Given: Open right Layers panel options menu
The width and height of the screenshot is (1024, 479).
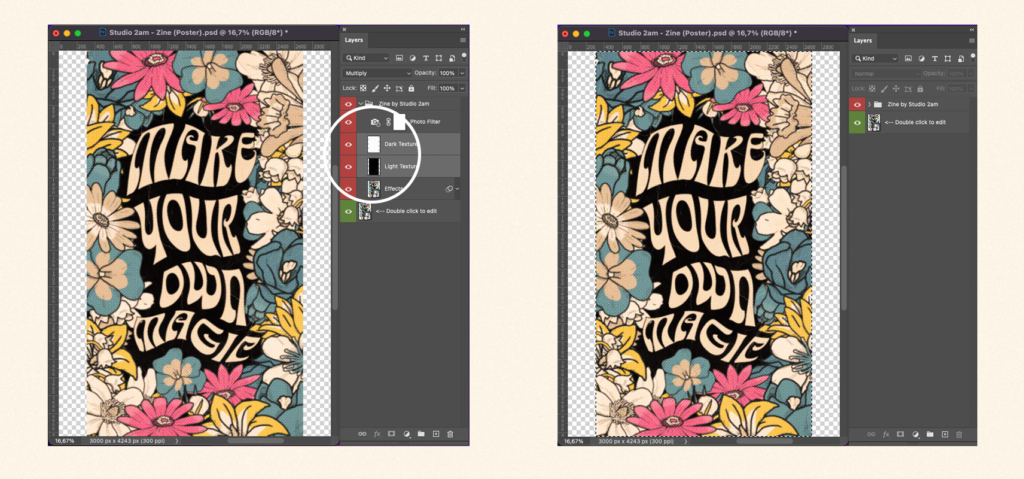Looking at the screenshot, I should tap(972, 41).
